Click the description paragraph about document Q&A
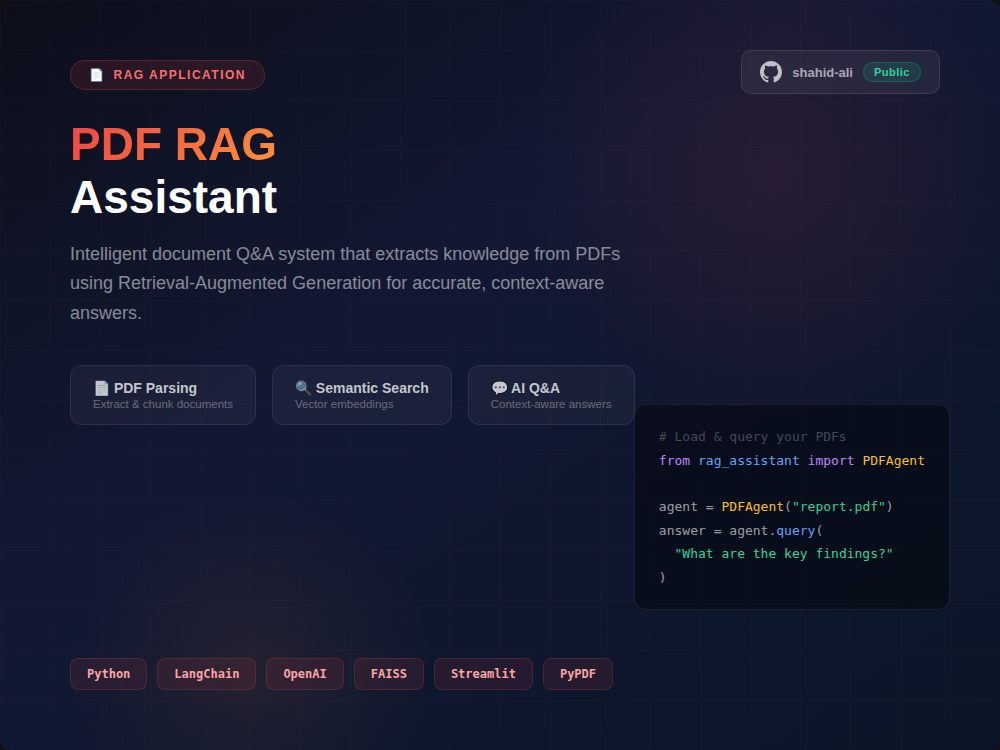1000x750 pixels. 345,283
